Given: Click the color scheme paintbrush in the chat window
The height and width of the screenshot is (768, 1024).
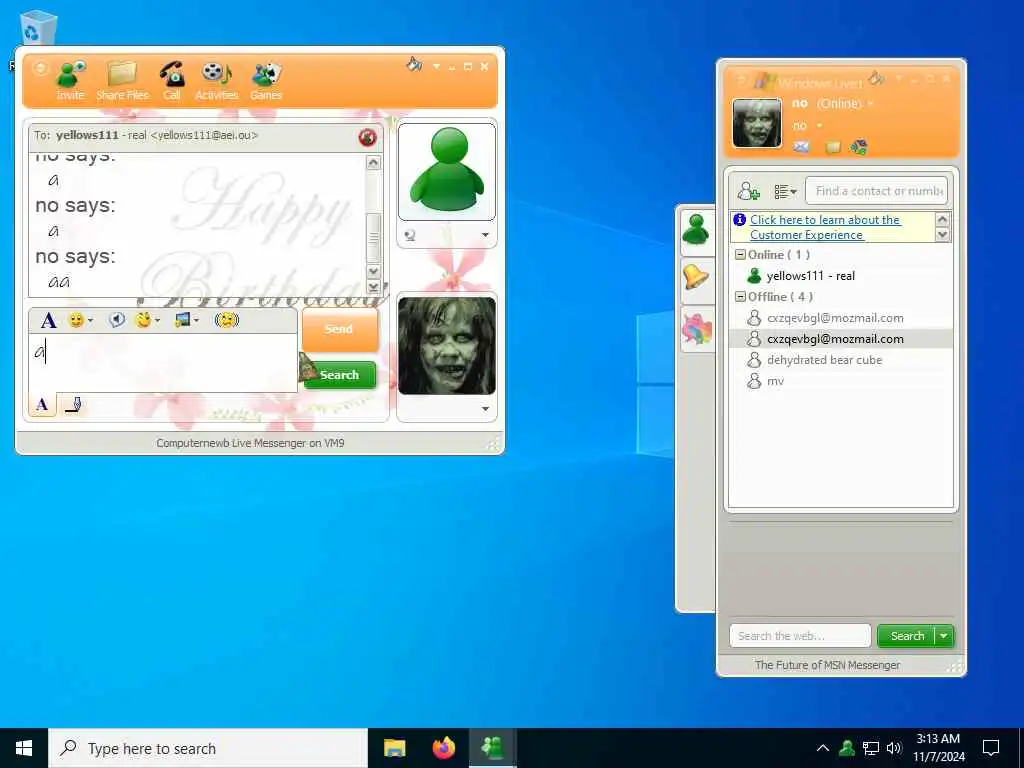Looking at the screenshot, I should pyautogui.click(x=414, y=64).
